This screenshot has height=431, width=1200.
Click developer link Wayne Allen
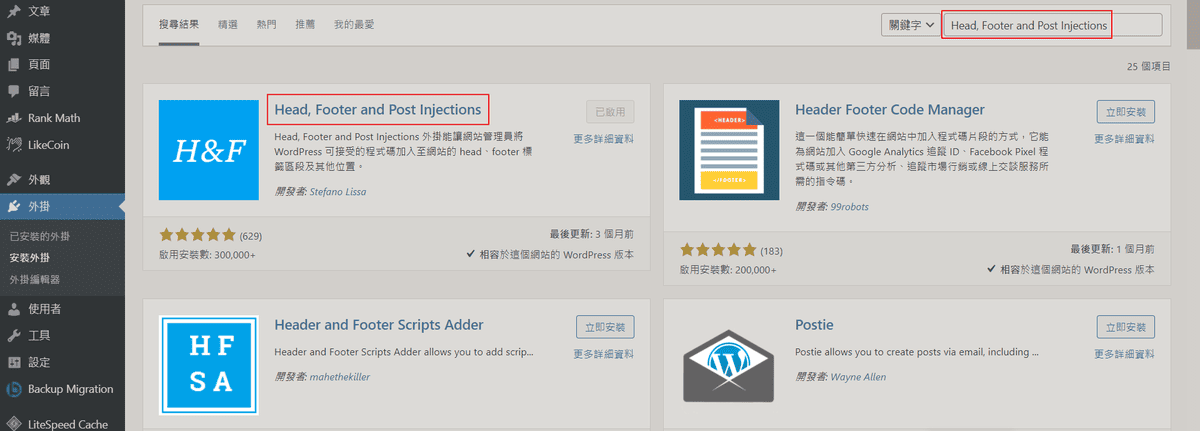click(x=858, y=378)
